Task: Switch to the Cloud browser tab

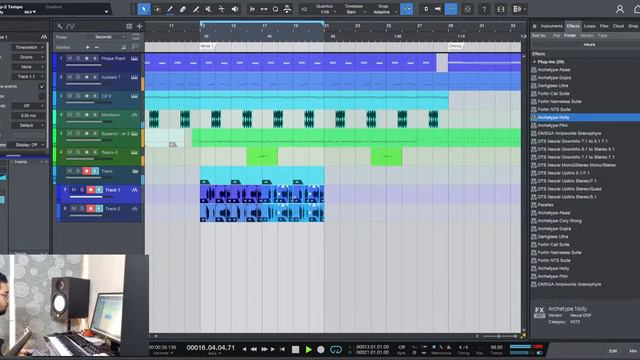Action: (618, 26)
